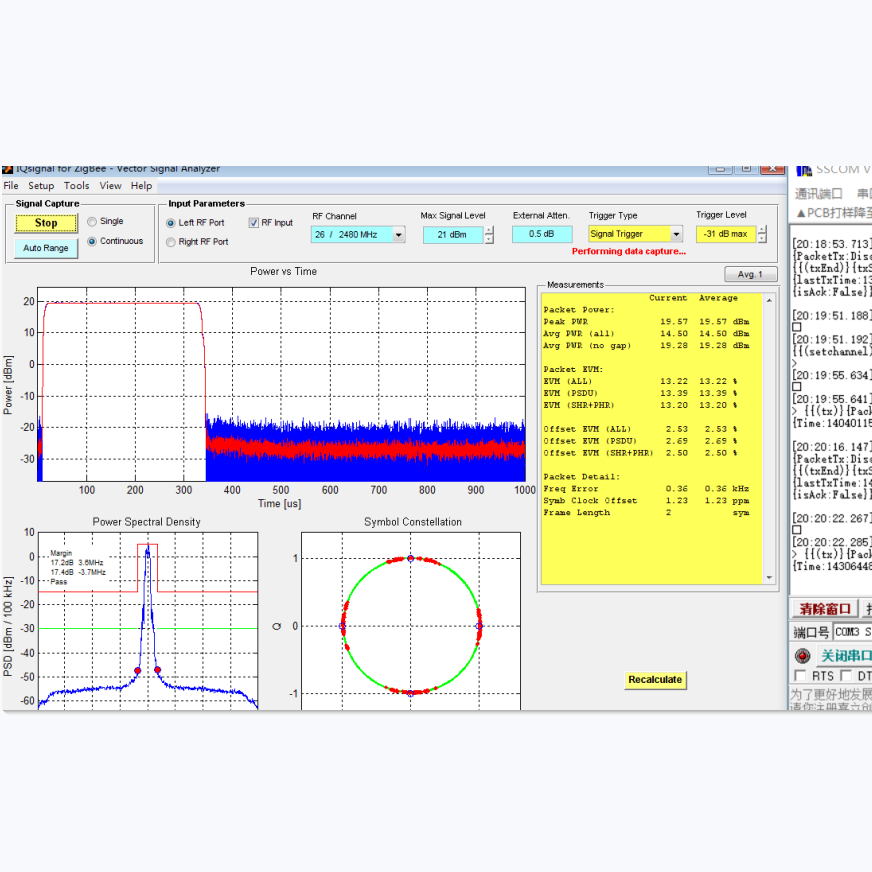Decrease Trigger Level with down arrow

tap(762, 239)
